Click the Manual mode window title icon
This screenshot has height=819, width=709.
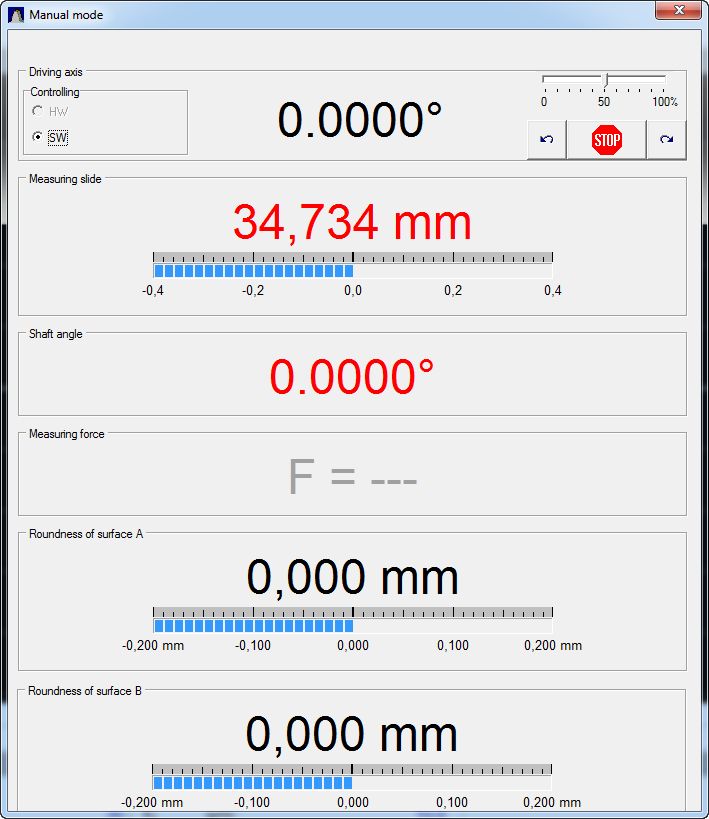(17, 15)
